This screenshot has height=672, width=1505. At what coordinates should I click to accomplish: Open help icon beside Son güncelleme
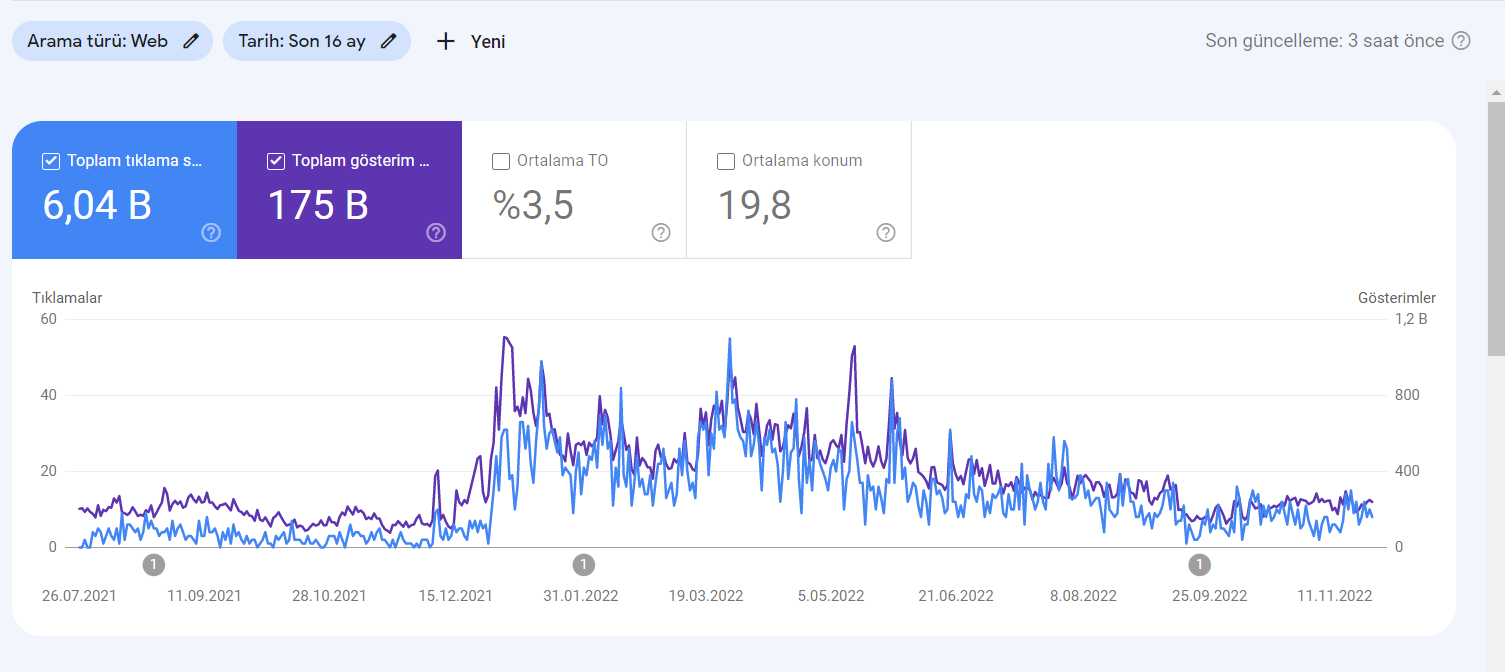click(1461, 41)
